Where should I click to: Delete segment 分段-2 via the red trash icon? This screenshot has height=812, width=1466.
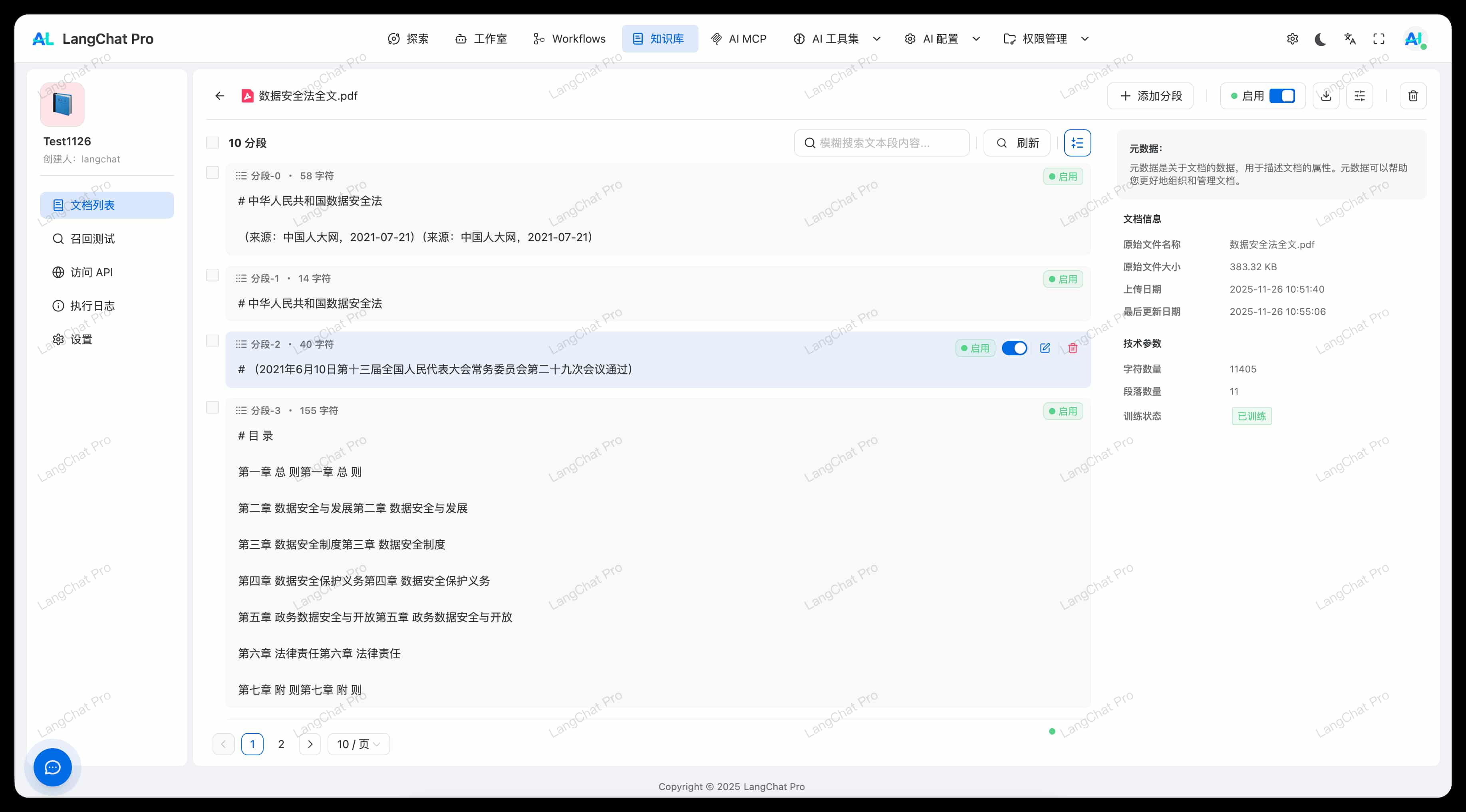click(1073, 348)
